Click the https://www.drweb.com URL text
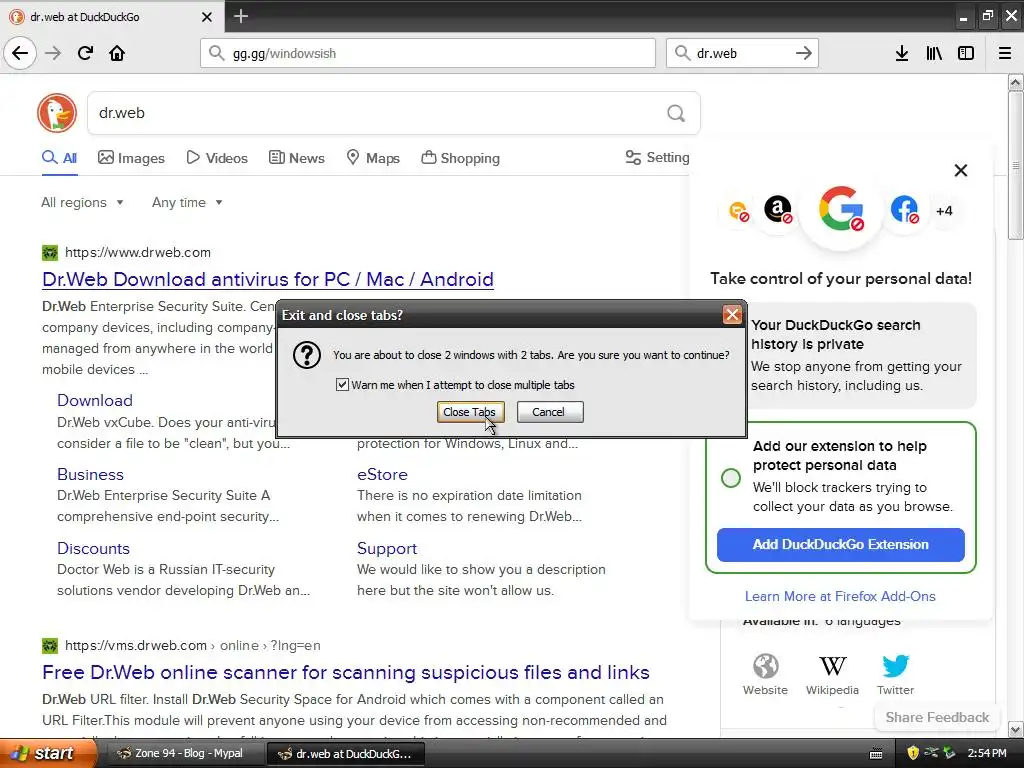 pyautogui.click(x=138, y=252)
